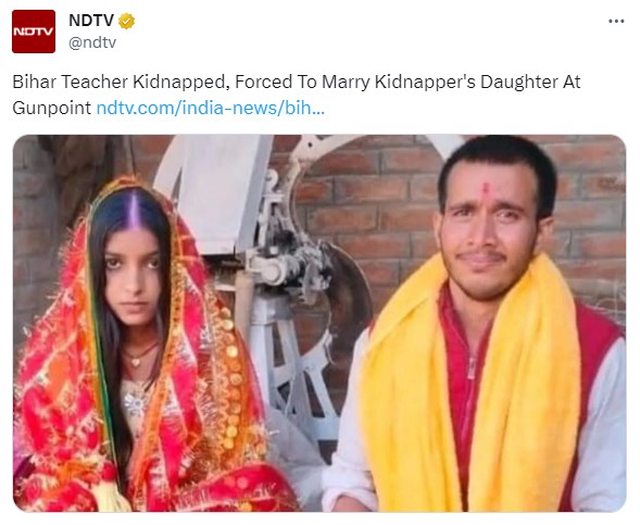Open the @ndtv handle link

[92, 42]
